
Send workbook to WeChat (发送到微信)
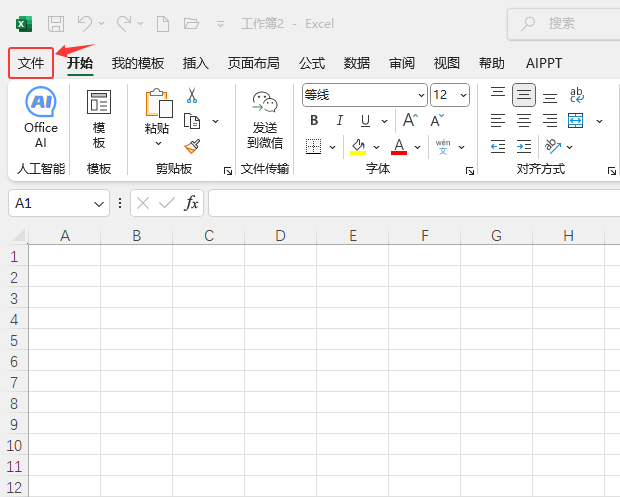click(265, 120)
